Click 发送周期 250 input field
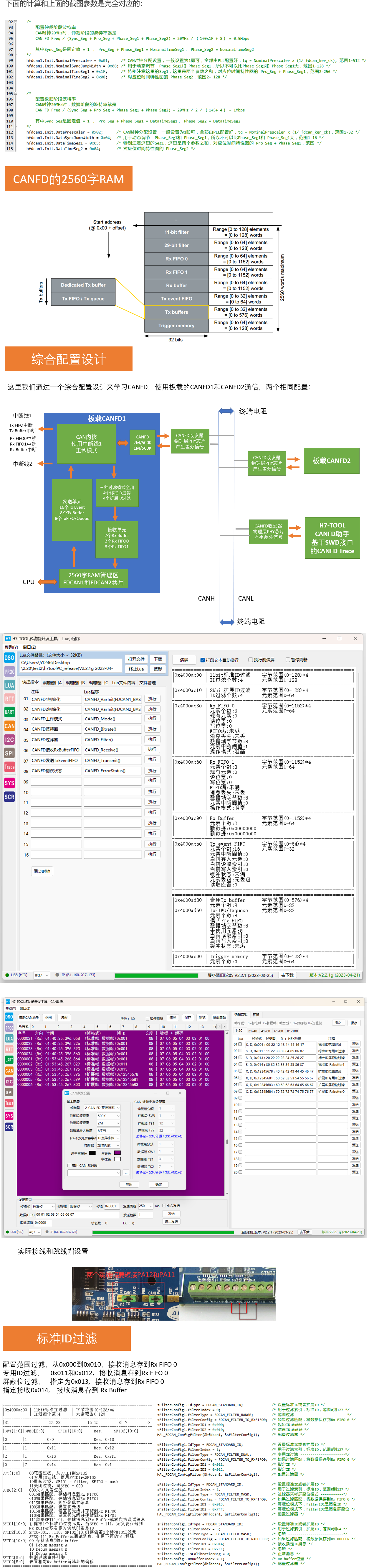 (x=145, y=1206)
